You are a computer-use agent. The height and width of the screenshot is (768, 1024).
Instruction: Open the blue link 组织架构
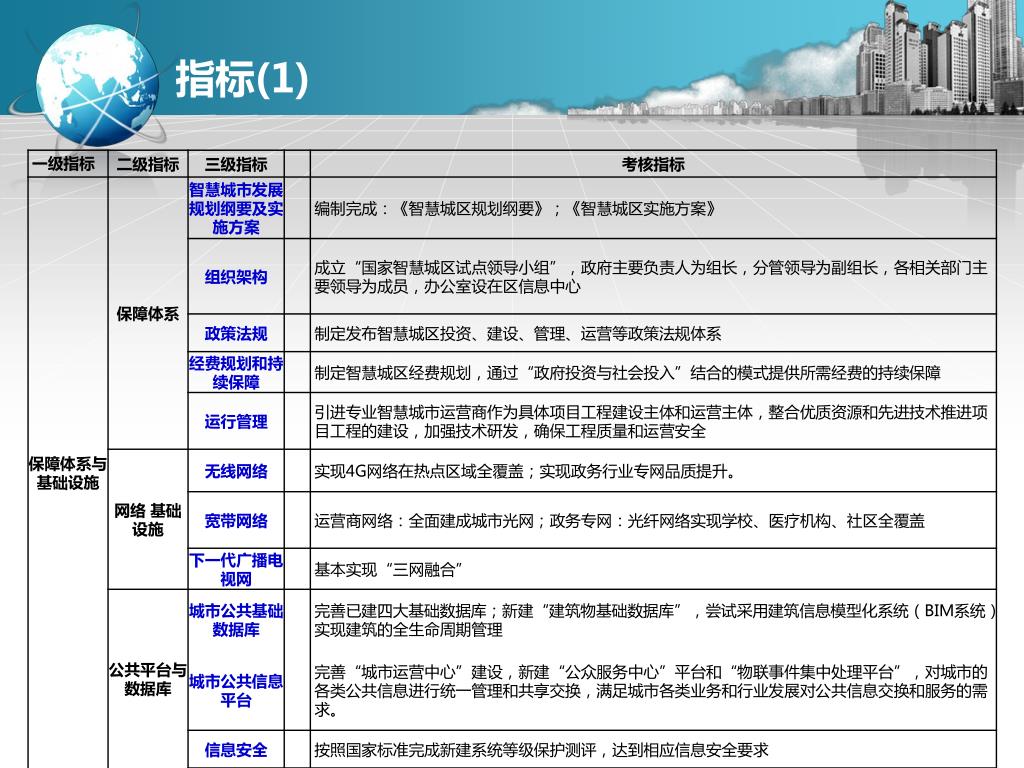click(x=236, y=277)
